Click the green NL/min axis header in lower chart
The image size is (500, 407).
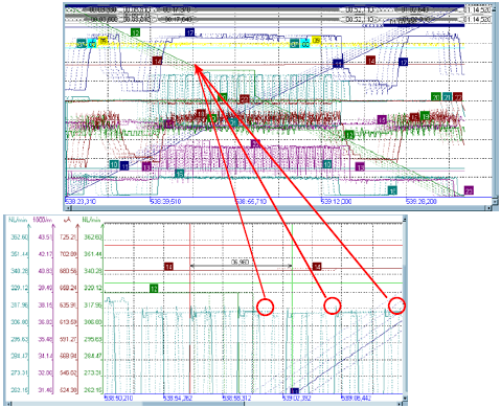91,220
